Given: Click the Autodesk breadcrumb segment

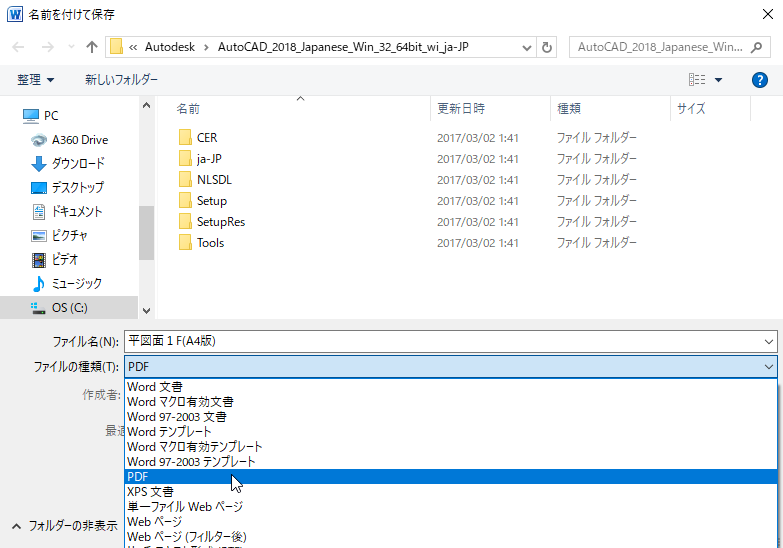Looking at the screenshot, I should (x=170, y=47).
